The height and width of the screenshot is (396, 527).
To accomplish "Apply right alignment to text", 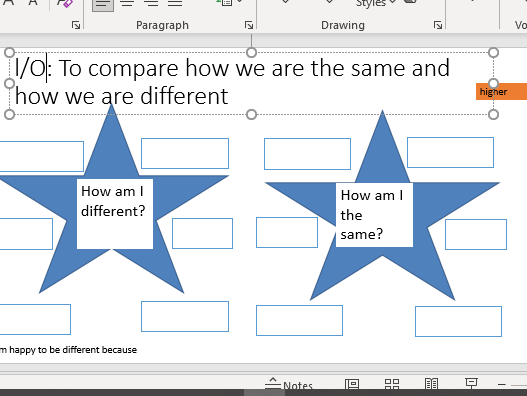I will (151, 4).
